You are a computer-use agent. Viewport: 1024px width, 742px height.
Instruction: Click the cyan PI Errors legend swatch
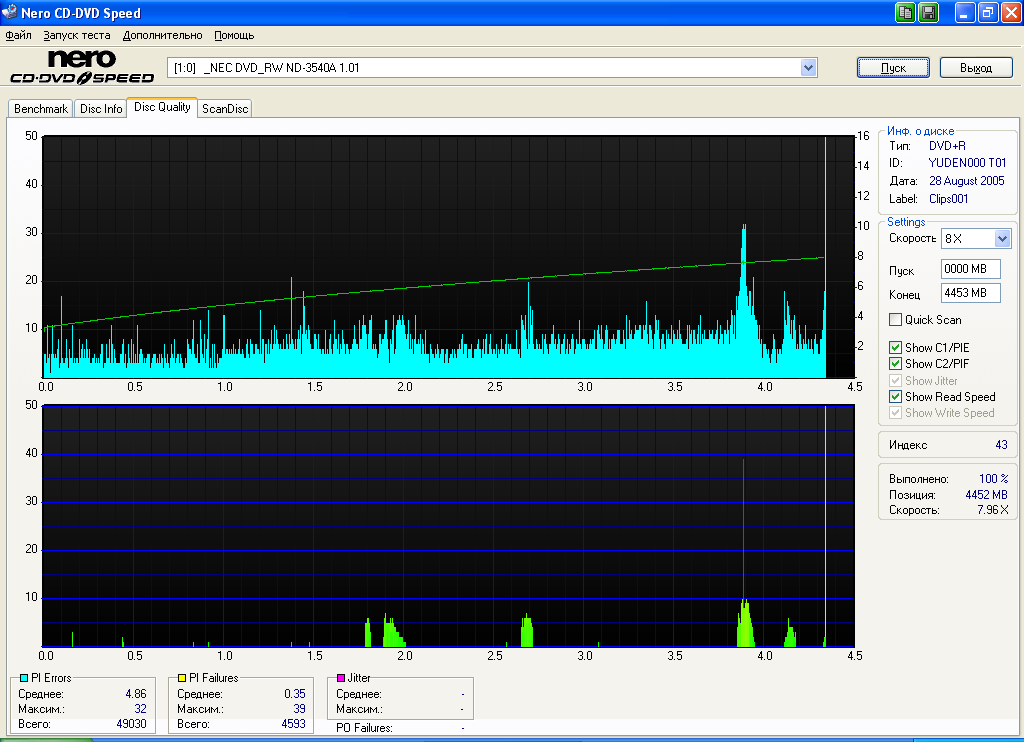[24, 678]
